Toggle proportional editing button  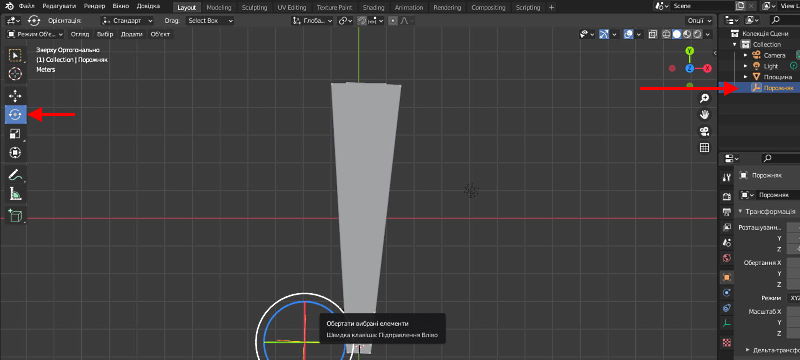(x=392, y=21)
